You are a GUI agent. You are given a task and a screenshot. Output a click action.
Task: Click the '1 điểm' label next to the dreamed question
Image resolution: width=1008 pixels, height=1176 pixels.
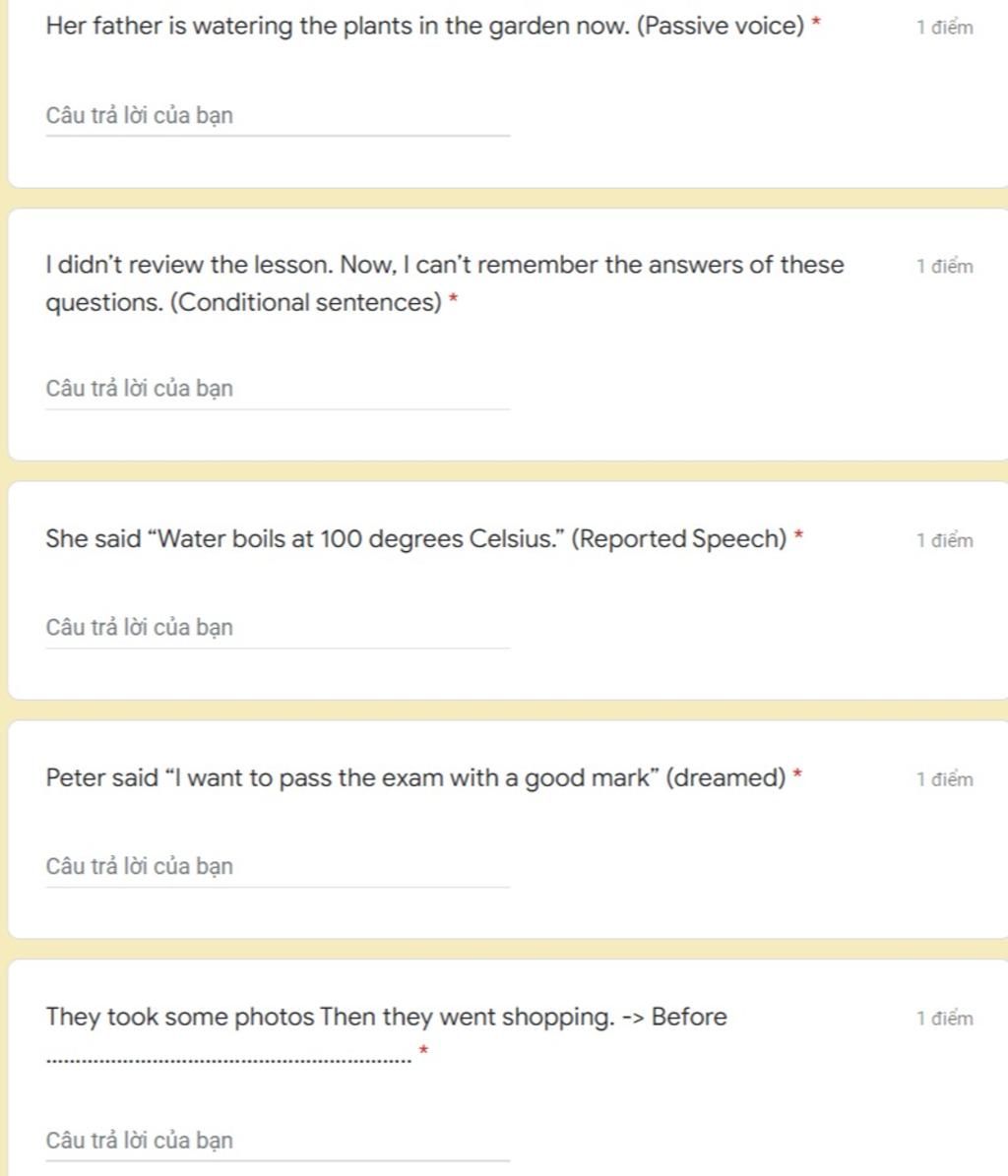(x=945, y=780)
